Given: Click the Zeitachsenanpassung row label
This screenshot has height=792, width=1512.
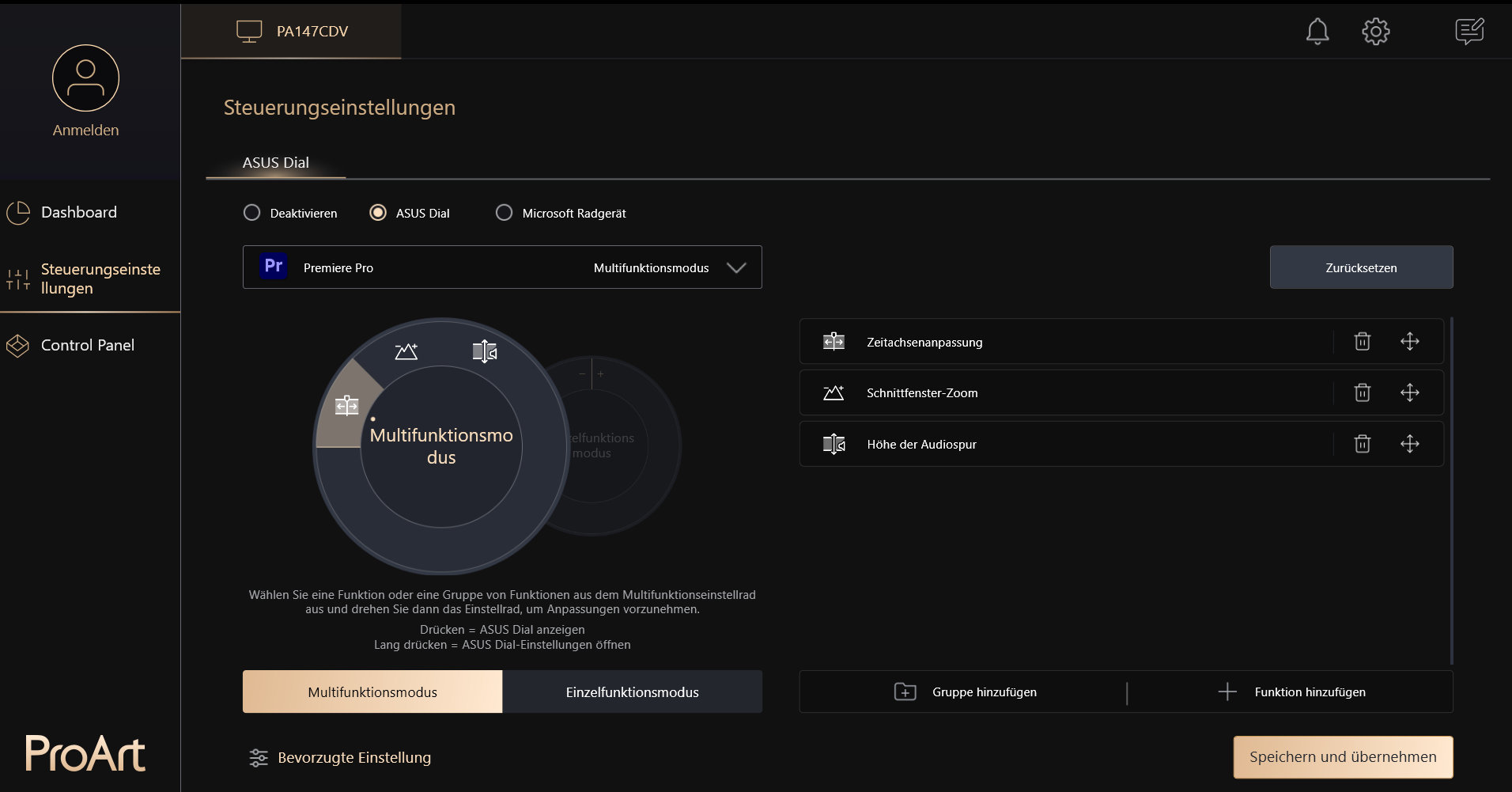Looking at the screenshot, I should (924, 343).
